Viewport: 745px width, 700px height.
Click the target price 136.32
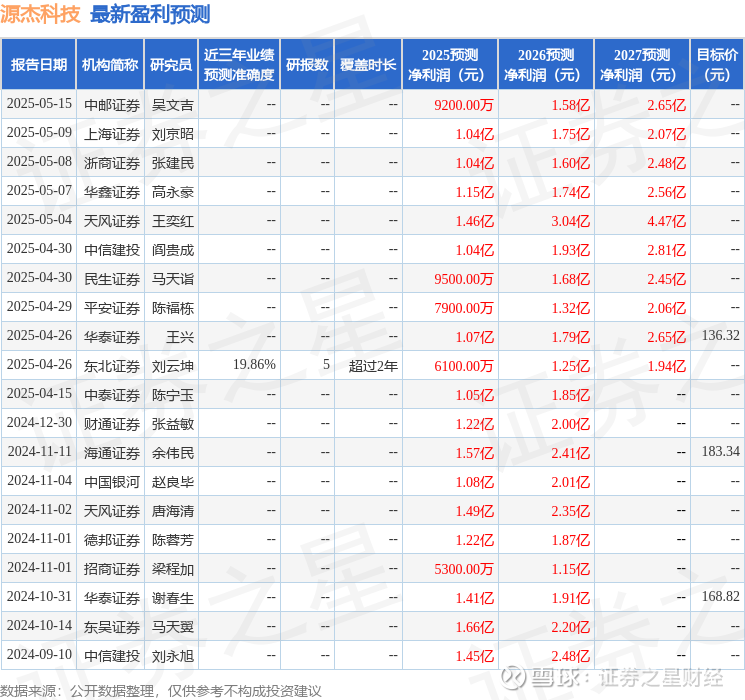(720, 336)
